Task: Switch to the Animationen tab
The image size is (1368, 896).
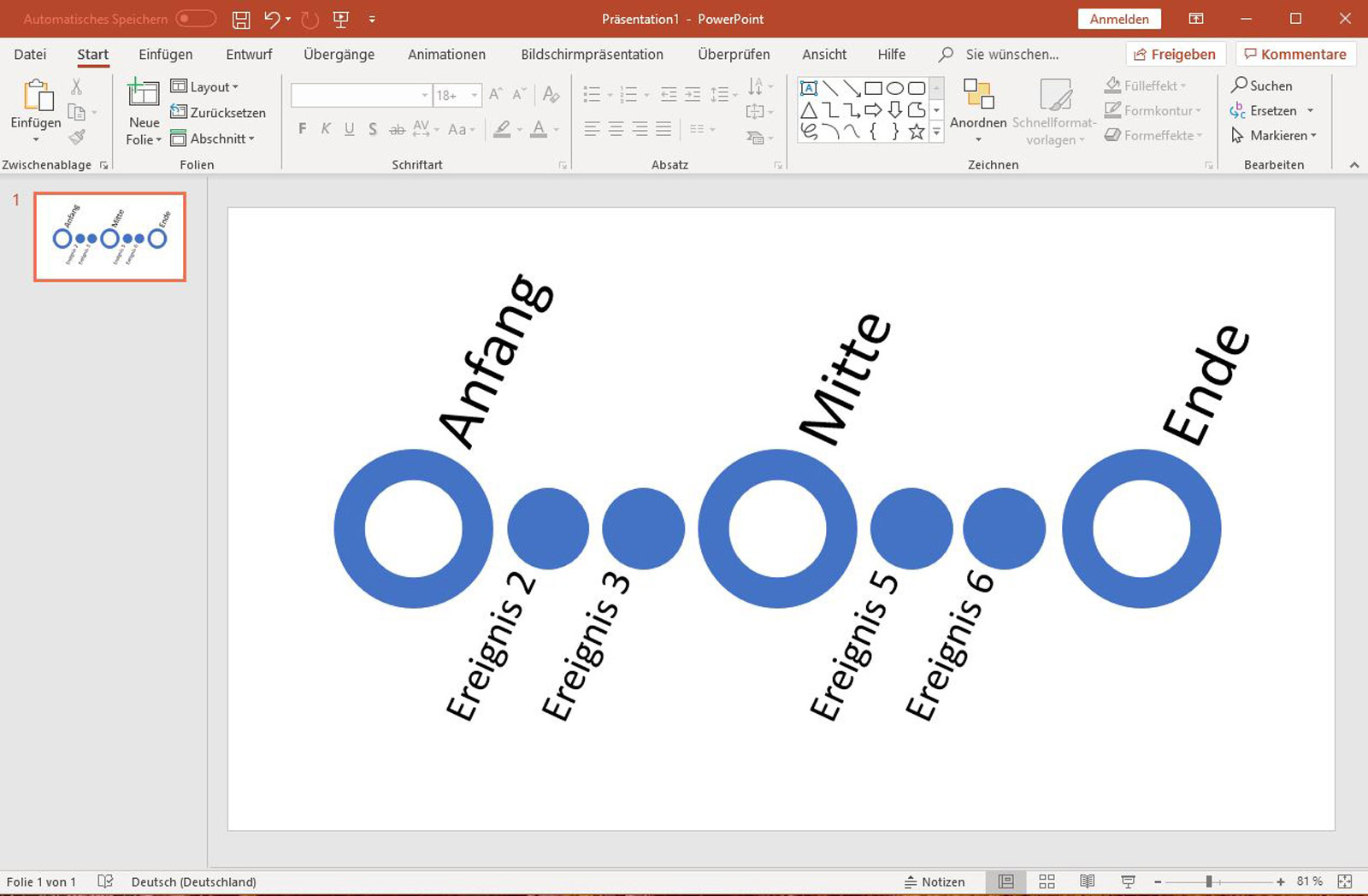Action: (x=446, y=54)
